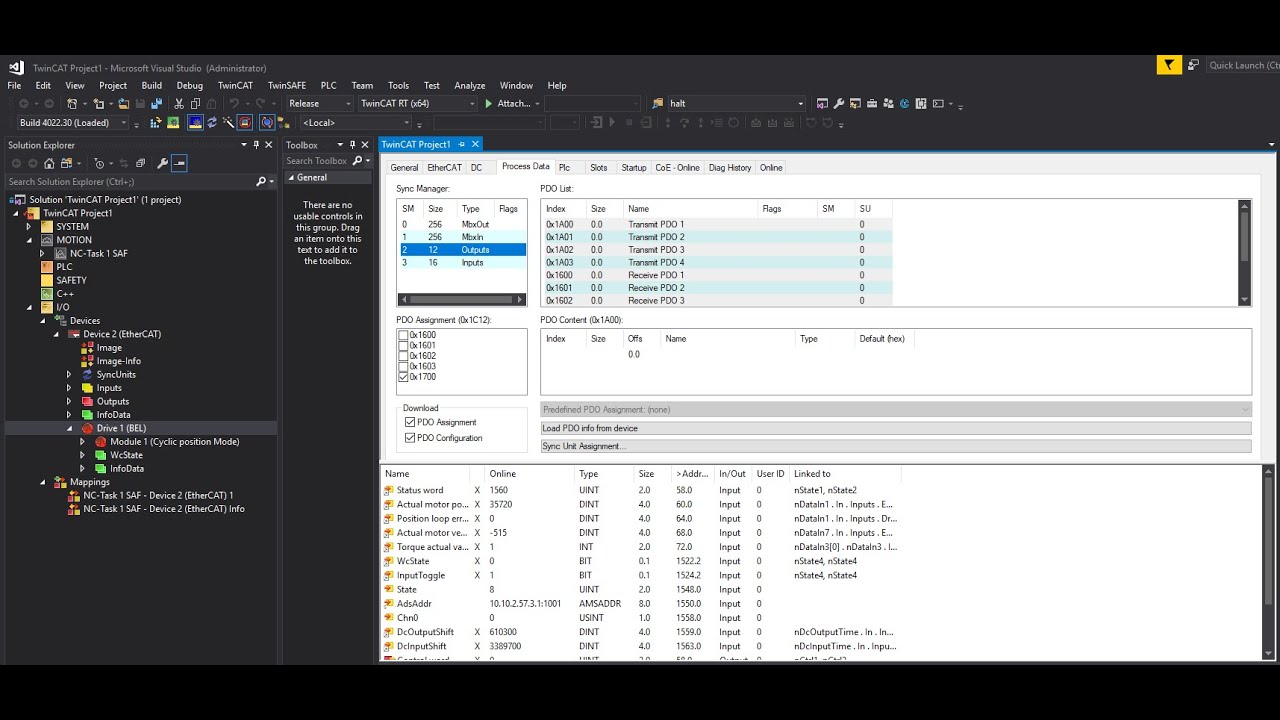
Task: Expand the Module 1 (Cyclic position Mode) node
Action: coord(83,441)
